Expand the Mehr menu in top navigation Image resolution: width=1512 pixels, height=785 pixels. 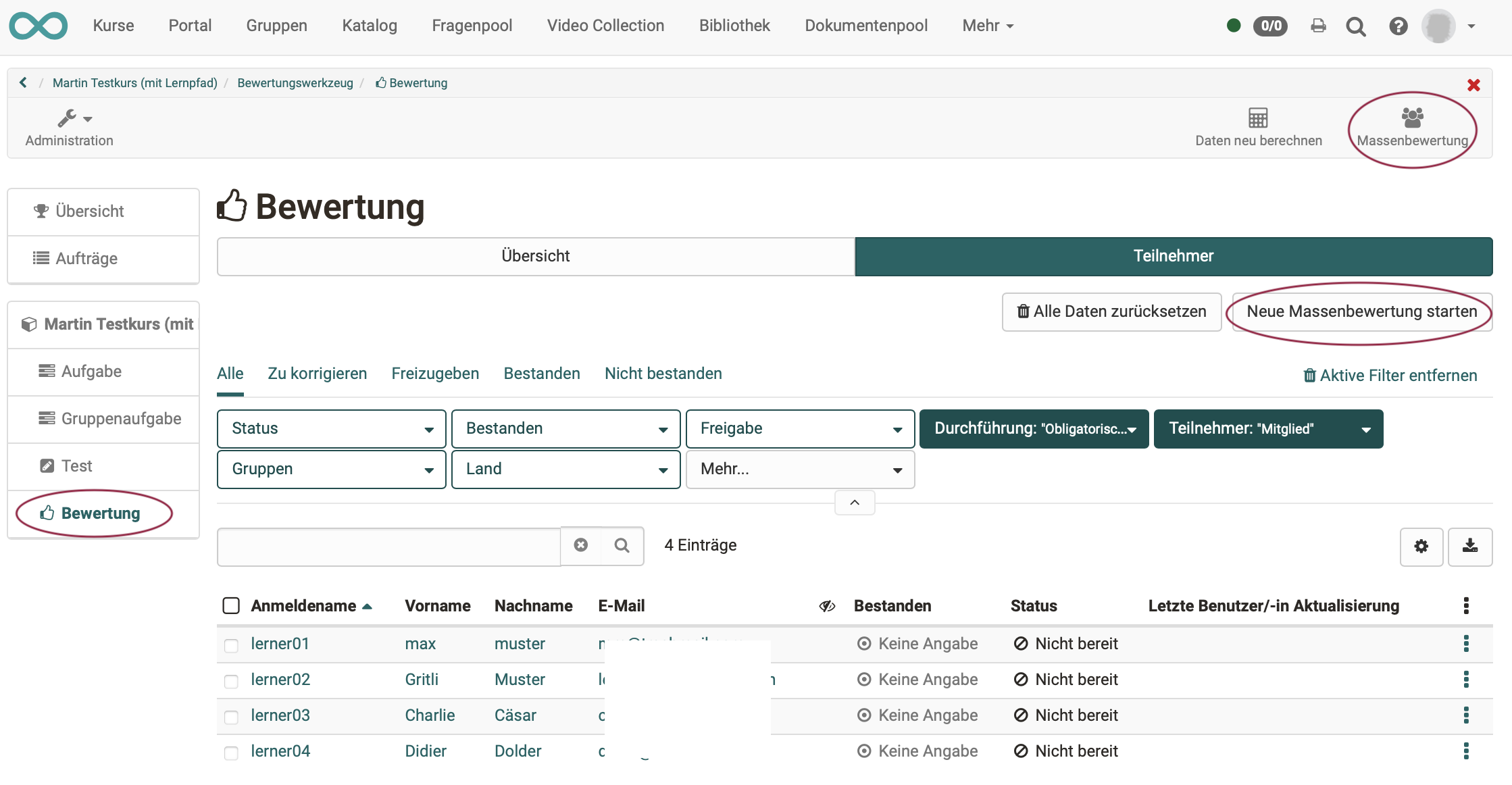pyautogui.click(x=988, y=26)
